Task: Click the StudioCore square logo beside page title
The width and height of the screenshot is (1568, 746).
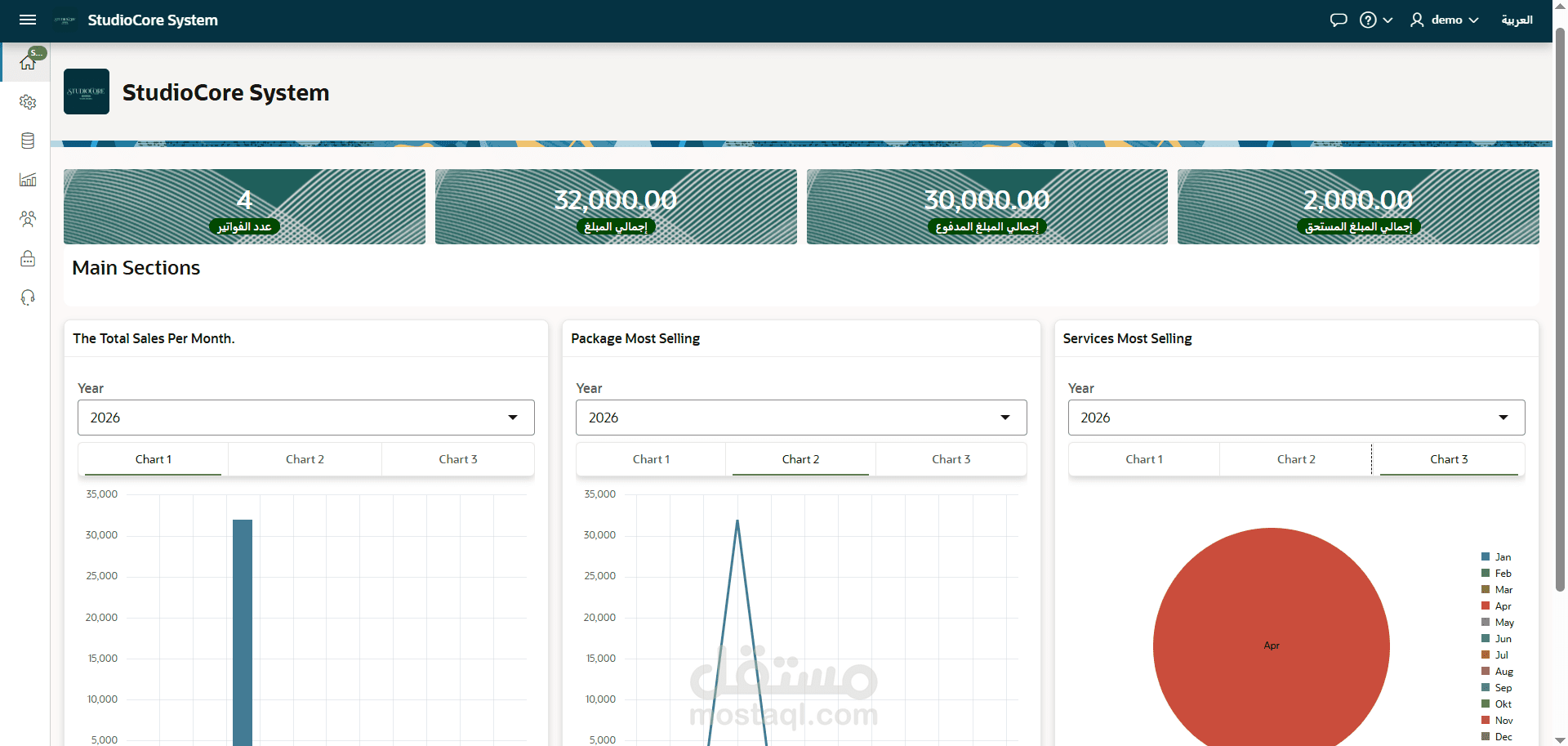Action: pos(87,92)
